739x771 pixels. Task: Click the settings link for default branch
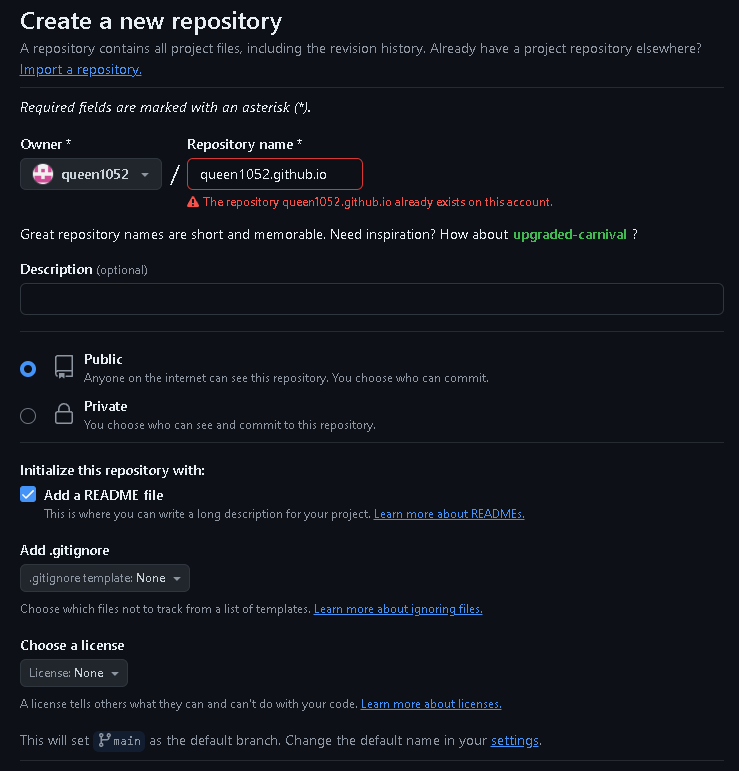tap(514, 741)
